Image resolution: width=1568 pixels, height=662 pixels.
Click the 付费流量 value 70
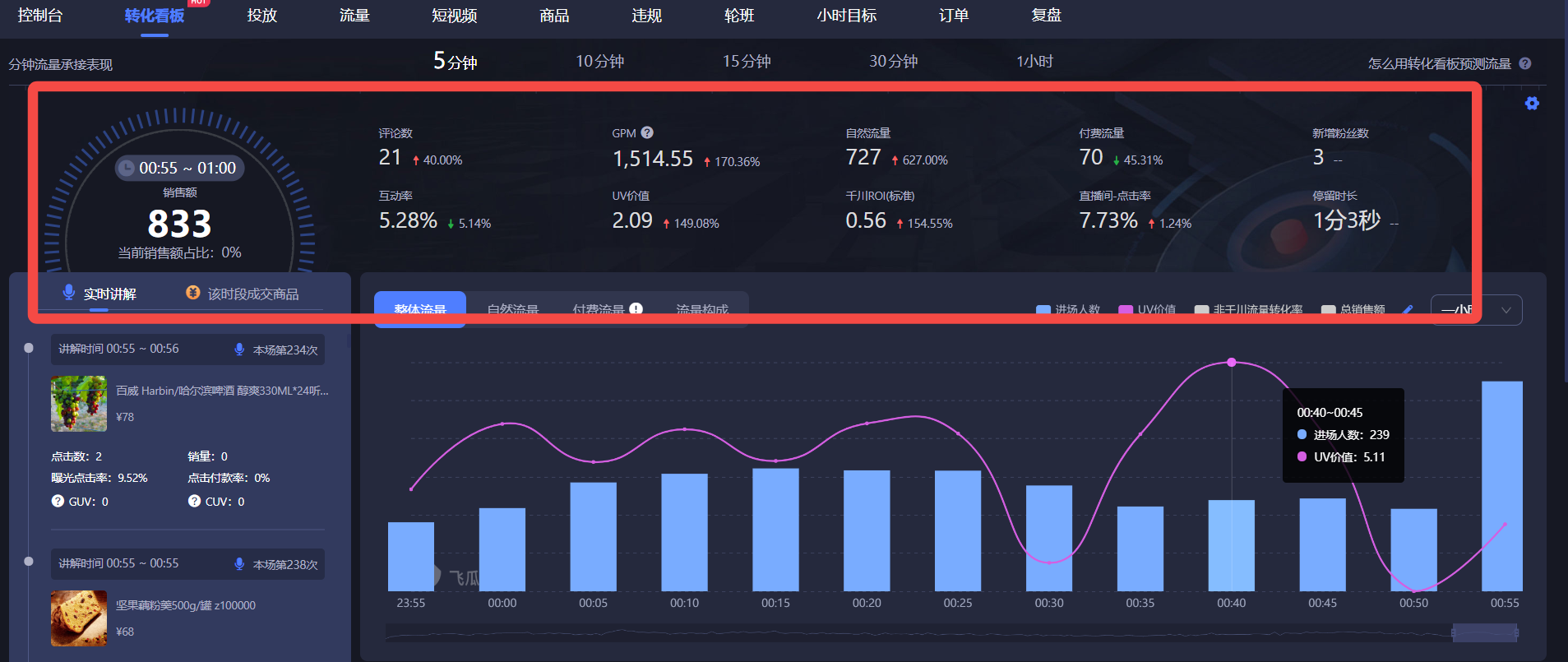tap(1091, 157)
